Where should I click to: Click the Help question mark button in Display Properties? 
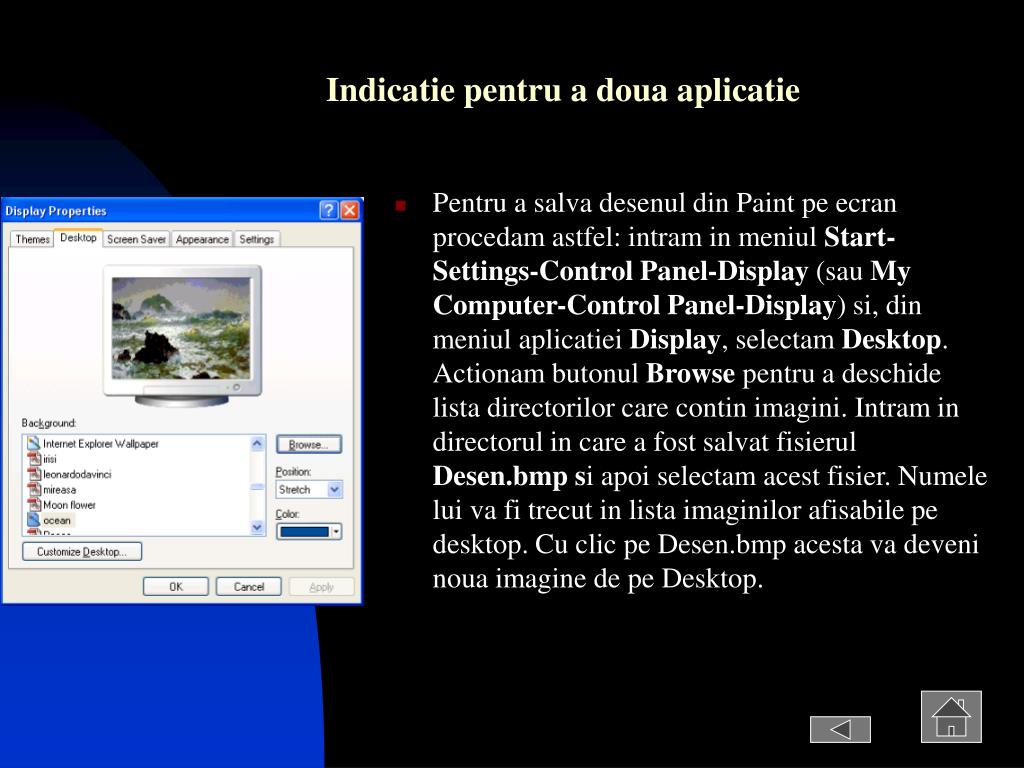pyautogui.click(x=328, y=210)
